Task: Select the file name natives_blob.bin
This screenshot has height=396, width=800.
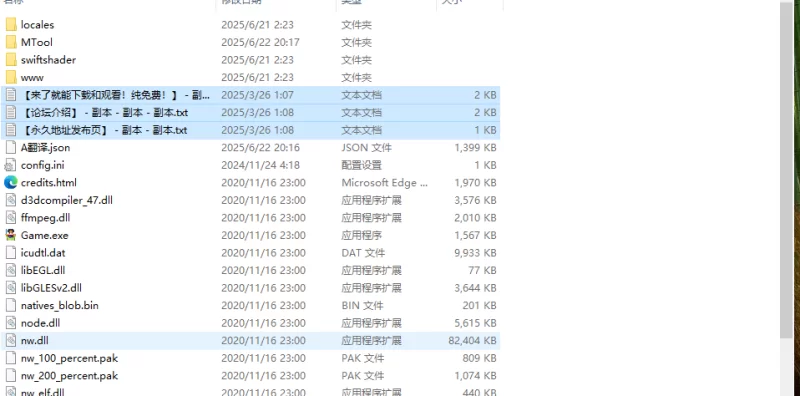Action: [x=60, y=305]
